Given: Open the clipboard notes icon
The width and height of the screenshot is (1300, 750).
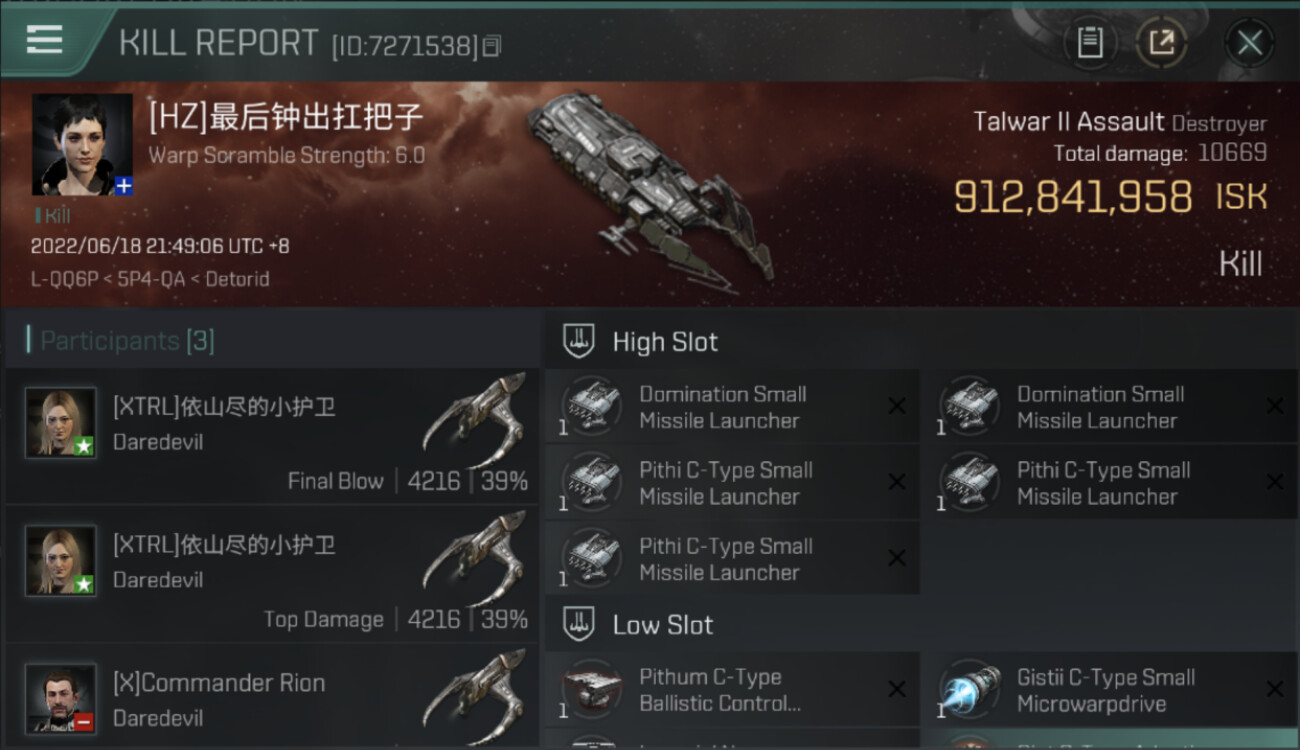Looking at the screenshot, I should coord(1089,43).
